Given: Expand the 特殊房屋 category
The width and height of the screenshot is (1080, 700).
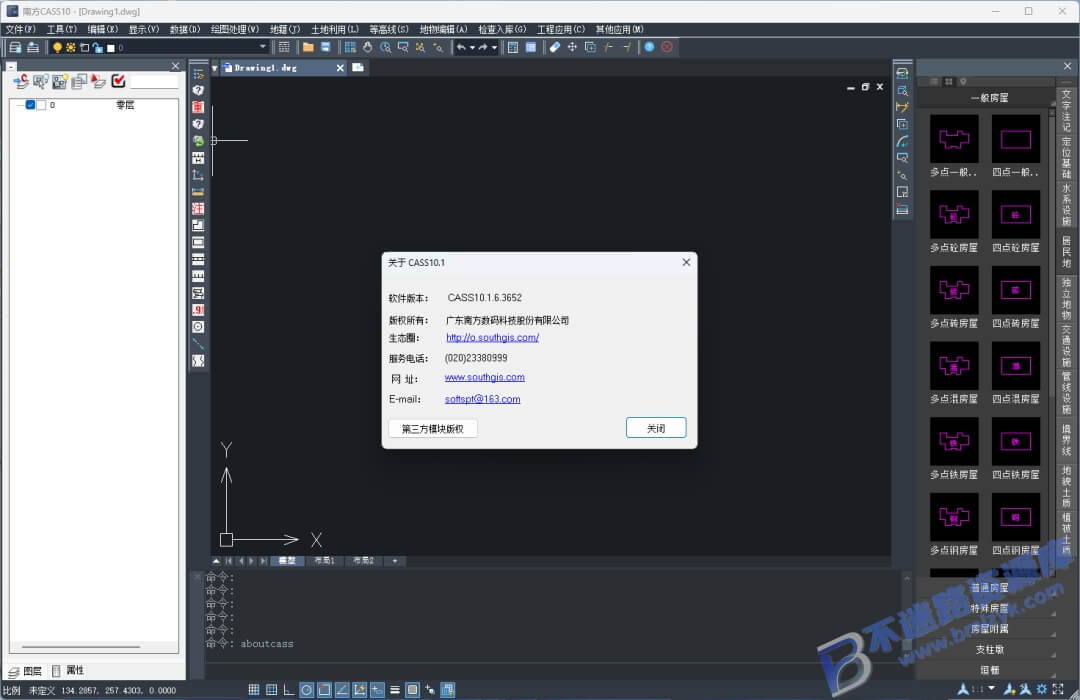Looking at the screenshot, I should [989, 608].
